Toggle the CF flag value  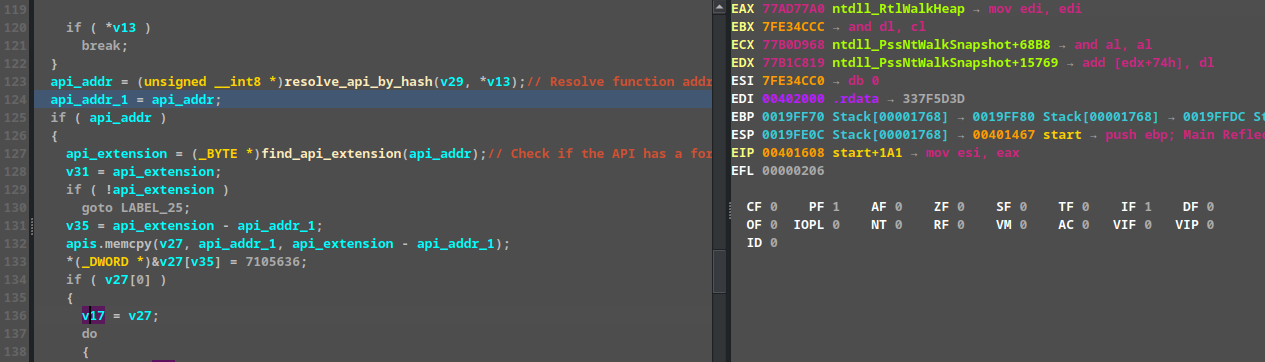pos(774,207)
